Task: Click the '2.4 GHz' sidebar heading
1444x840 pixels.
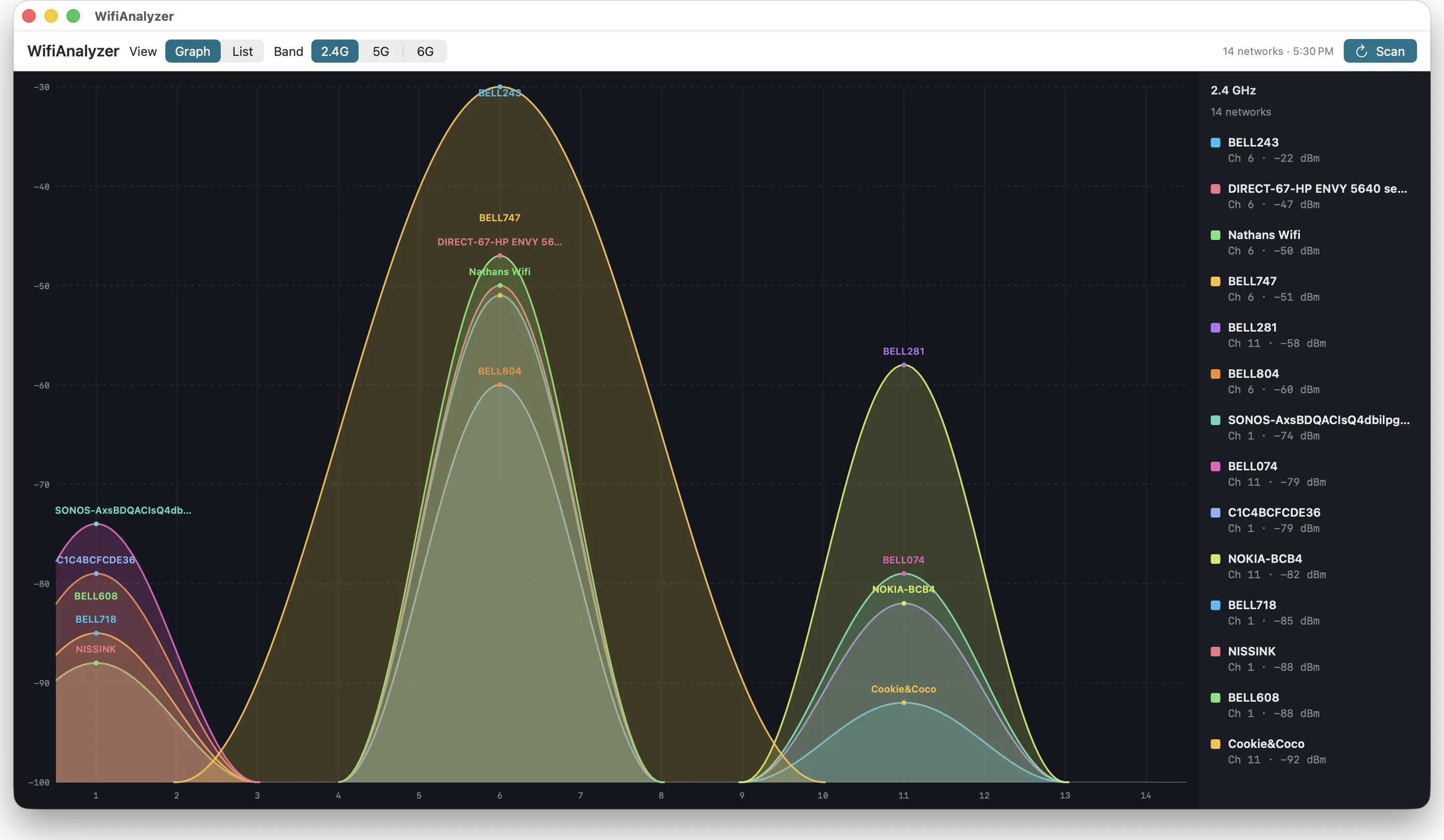Action: 1233,90
